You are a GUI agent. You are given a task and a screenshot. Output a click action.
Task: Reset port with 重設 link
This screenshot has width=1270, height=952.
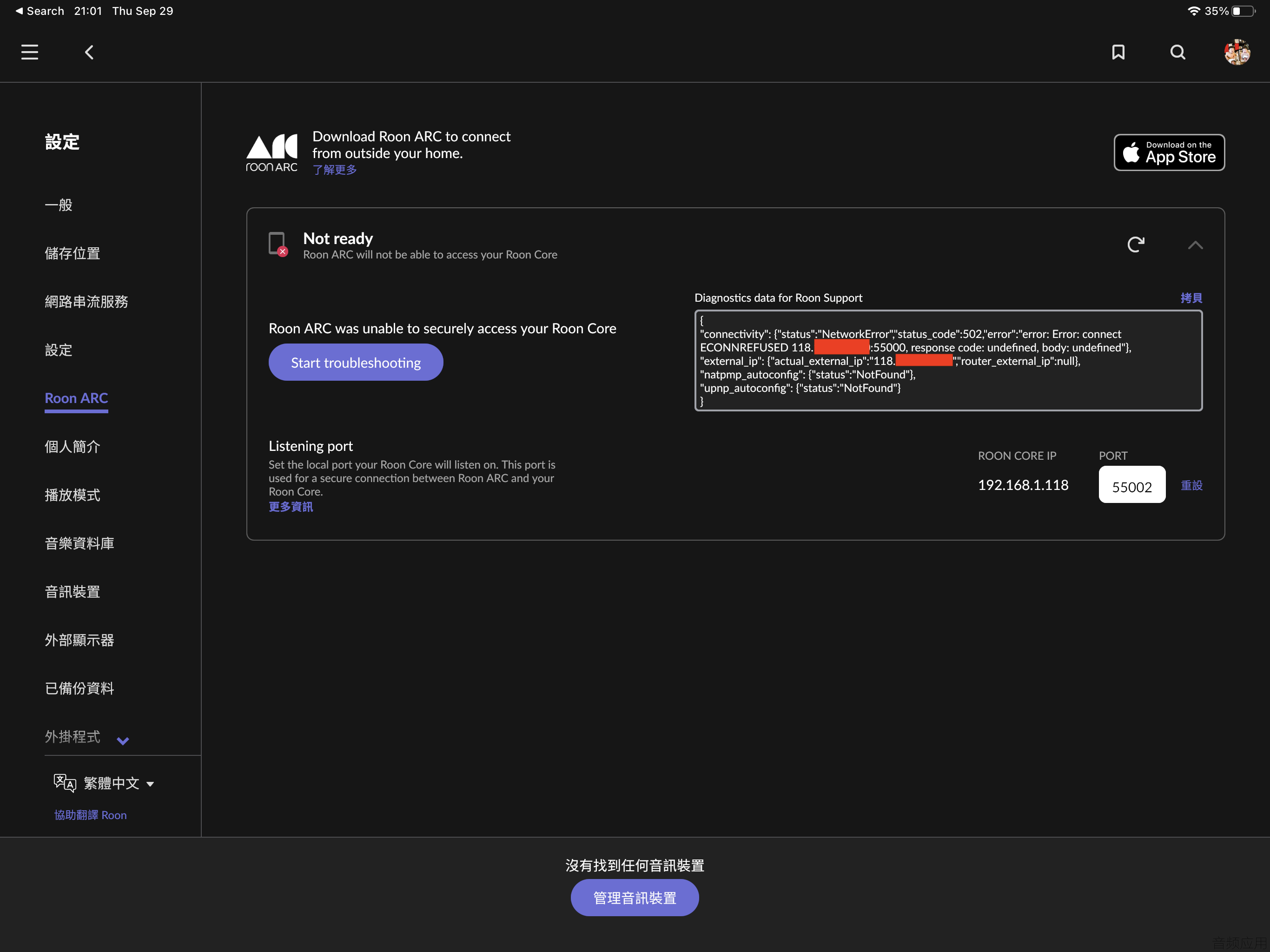click(x=1191, y=485)
